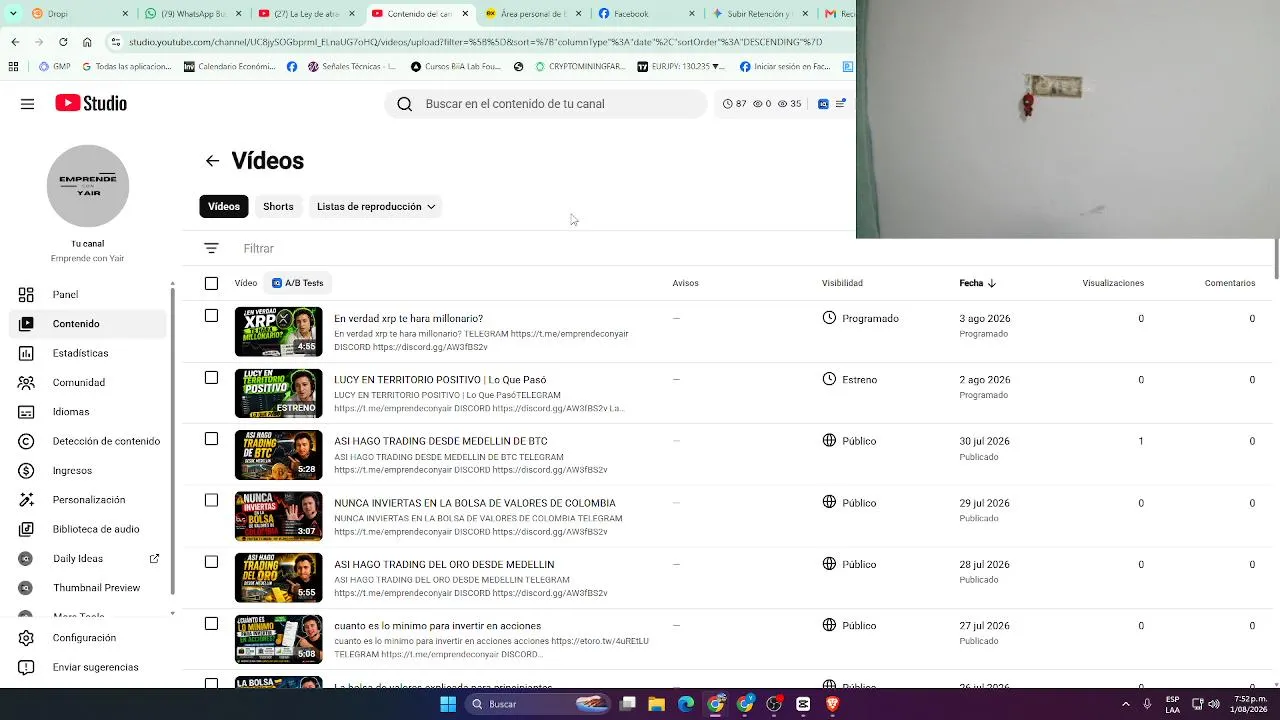The image size is (1280, 720).
Task: Open Estadísticas from the sidebar
Action: coord(88,353)
